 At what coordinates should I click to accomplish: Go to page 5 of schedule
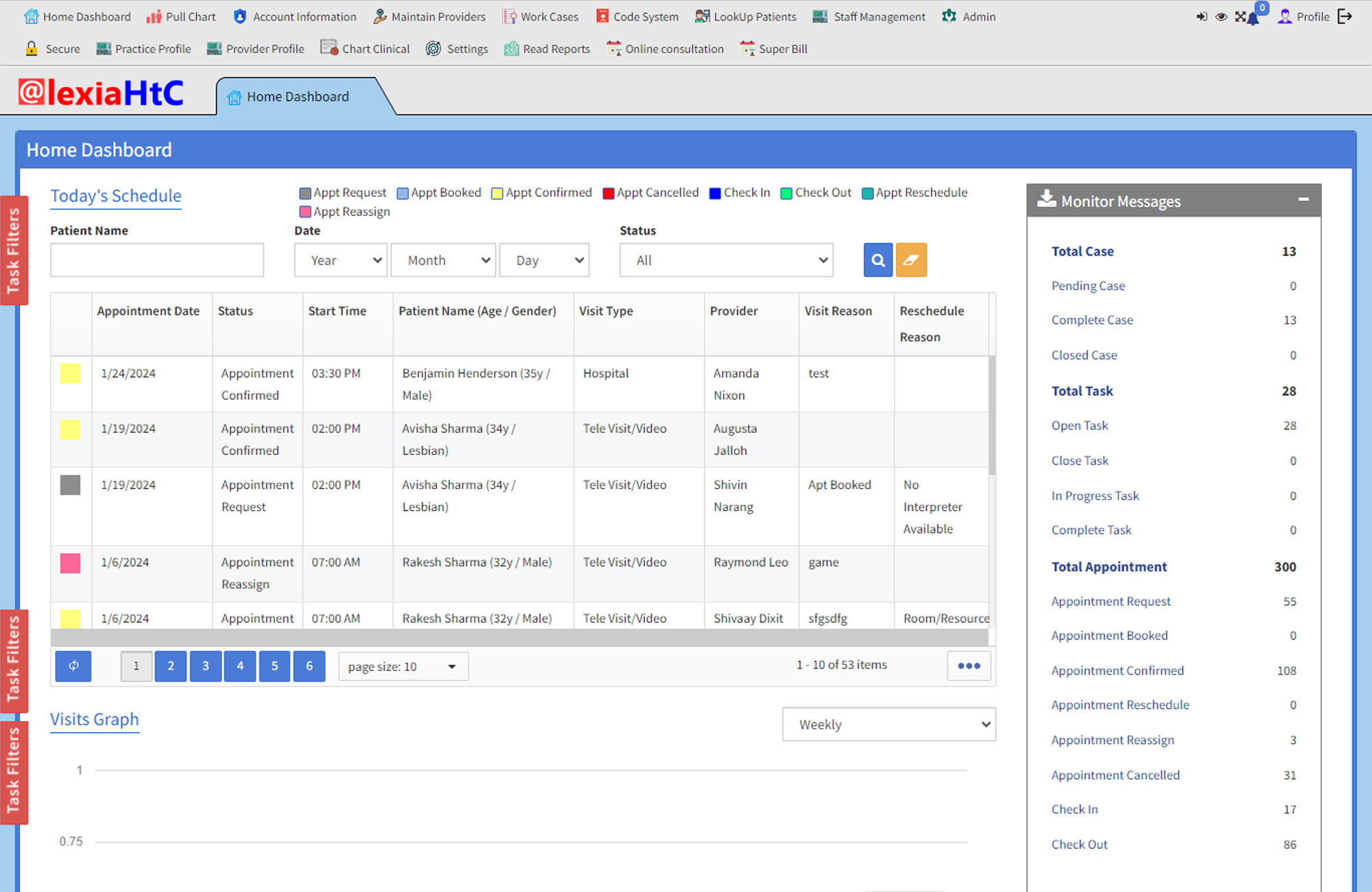pos(274,666)
